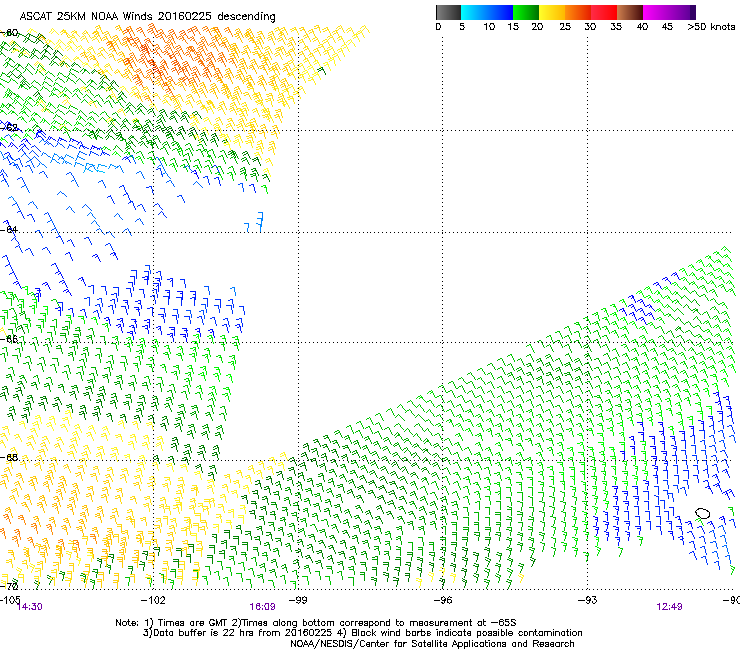Click the purple 12:49 swath time label
This screenshot has width=740, height=650.
click(669, 607)
